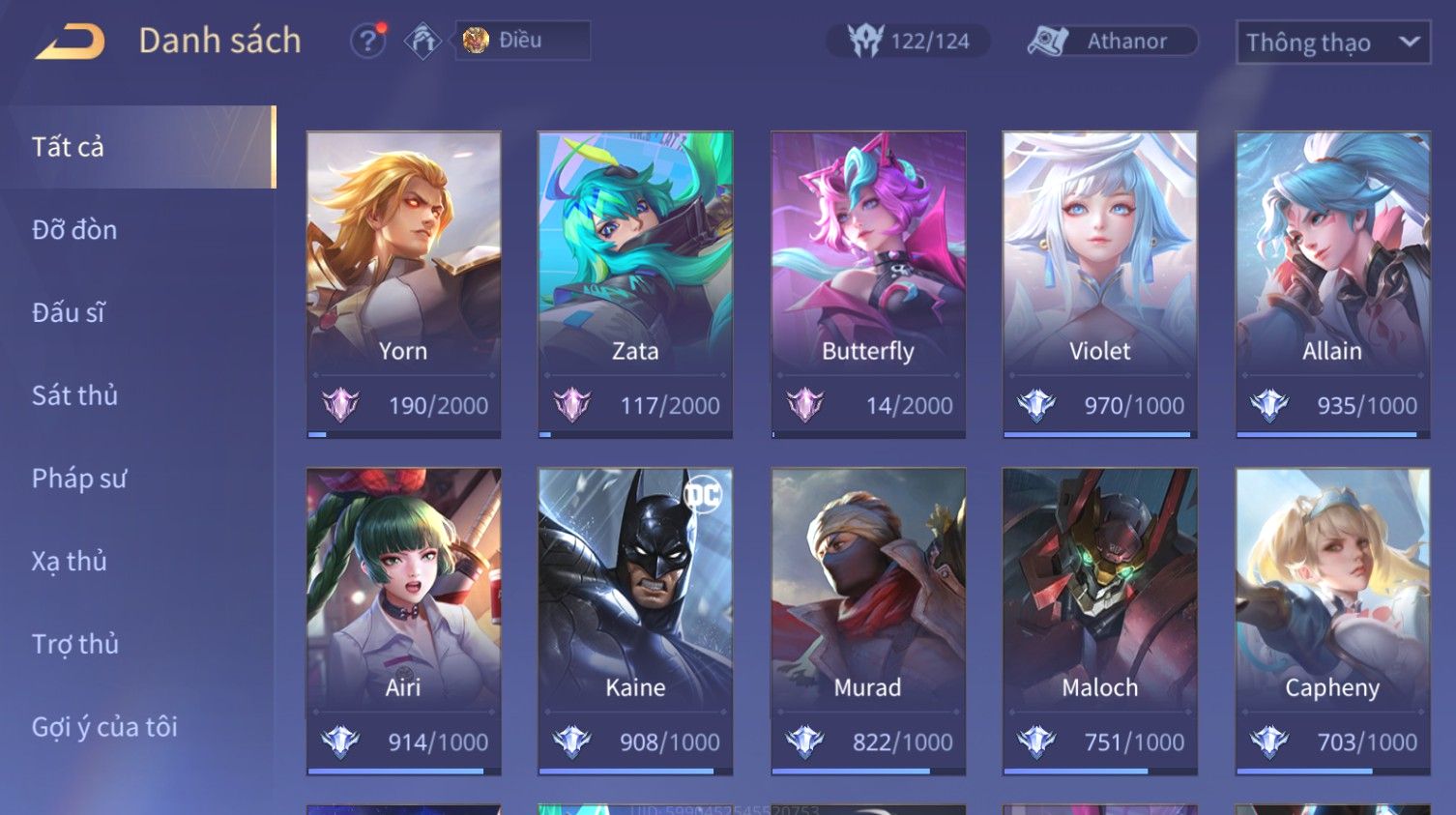Click Allain's mastery progress bar

[x=1332, y=435]
